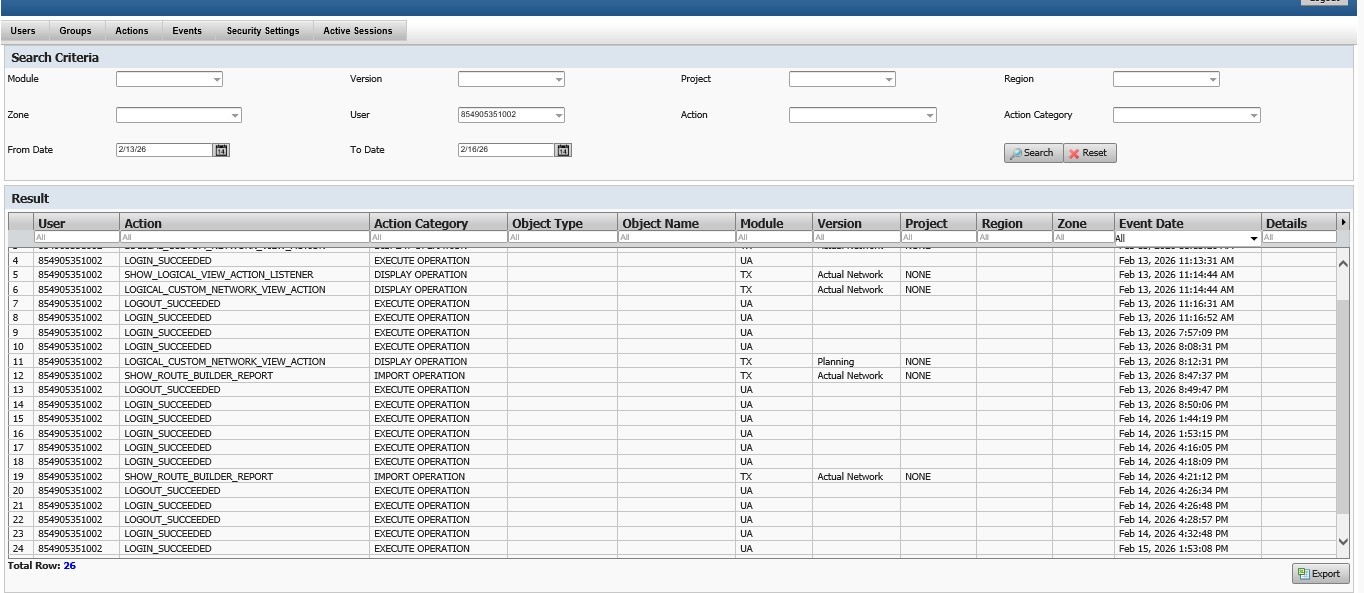Click the Search button with magnifier icon
This screenshot has width=1364, height=593.
point(1032,153)
